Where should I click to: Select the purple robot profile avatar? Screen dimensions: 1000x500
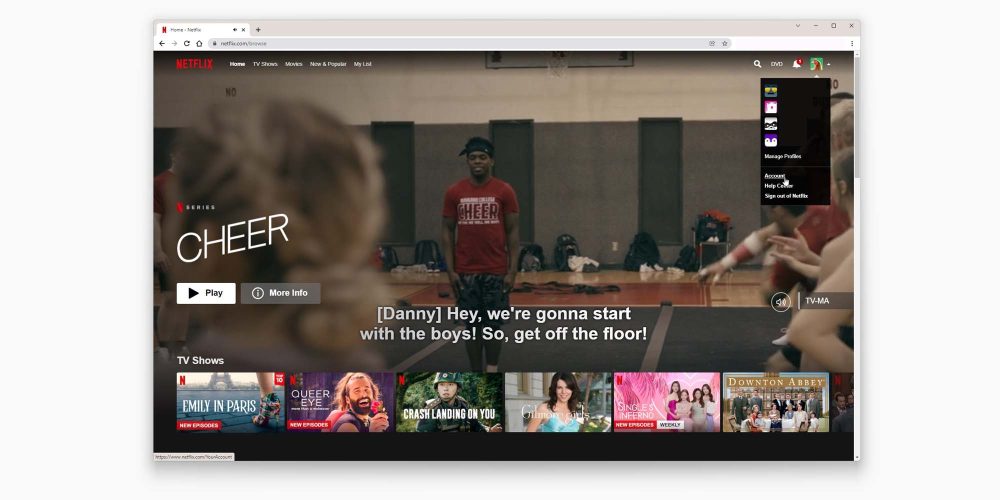pos(771,141)
